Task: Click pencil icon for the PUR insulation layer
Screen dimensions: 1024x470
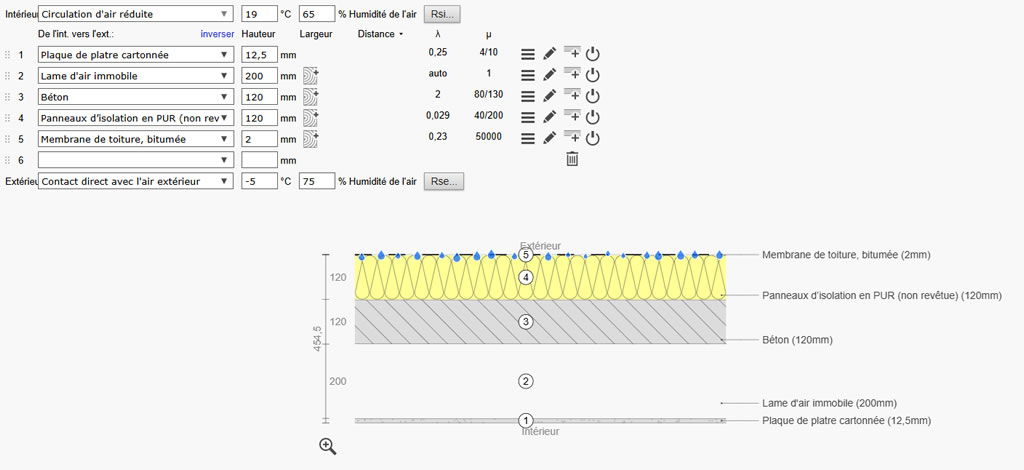Action: tap(550, 117)
